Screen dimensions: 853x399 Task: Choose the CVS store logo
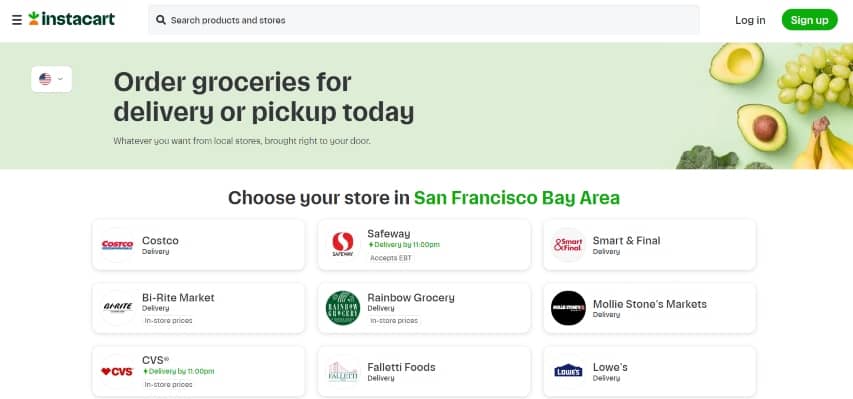[x=117, y=371]
